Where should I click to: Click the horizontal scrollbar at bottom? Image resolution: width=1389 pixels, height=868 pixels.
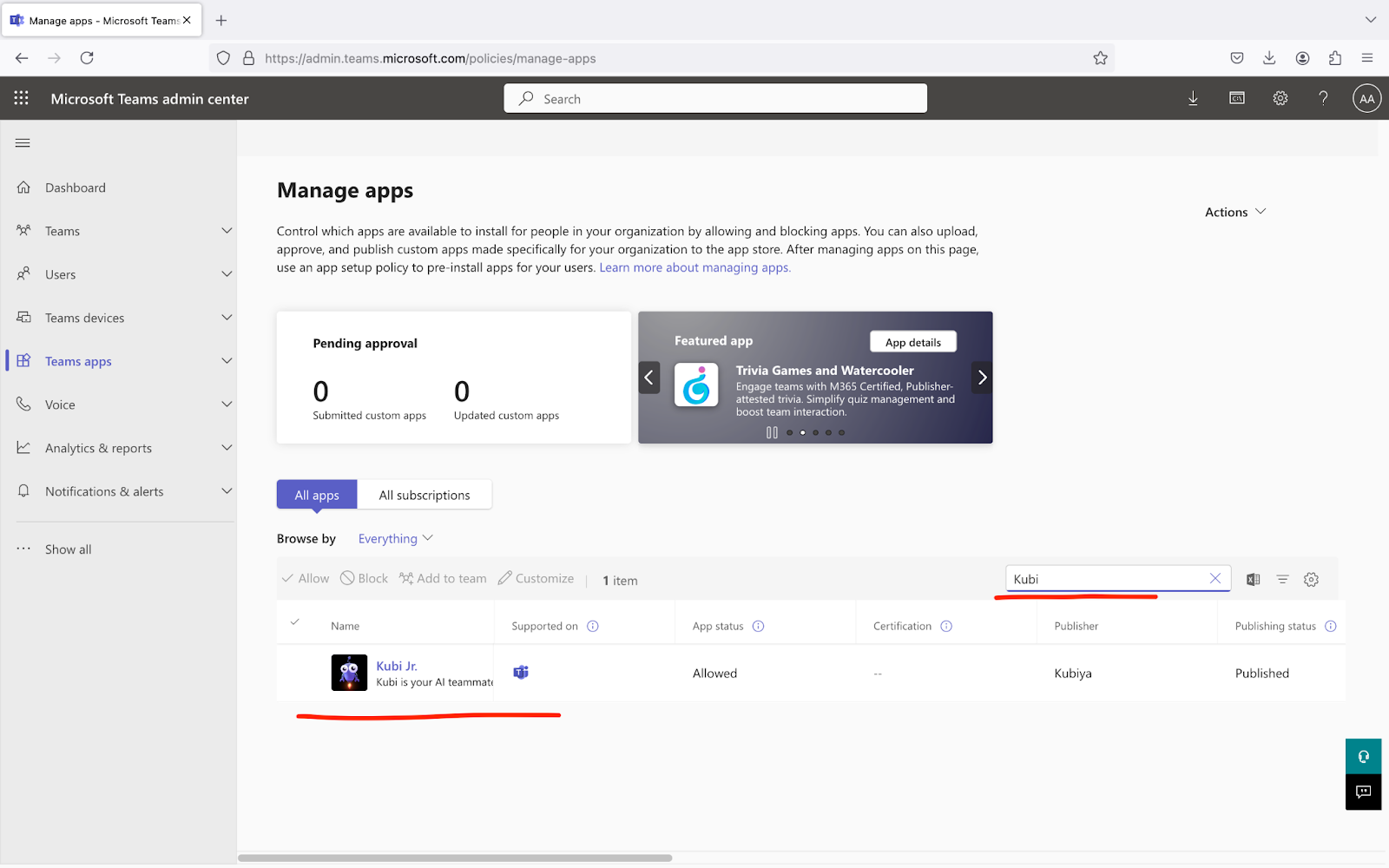tap(455, 858)
